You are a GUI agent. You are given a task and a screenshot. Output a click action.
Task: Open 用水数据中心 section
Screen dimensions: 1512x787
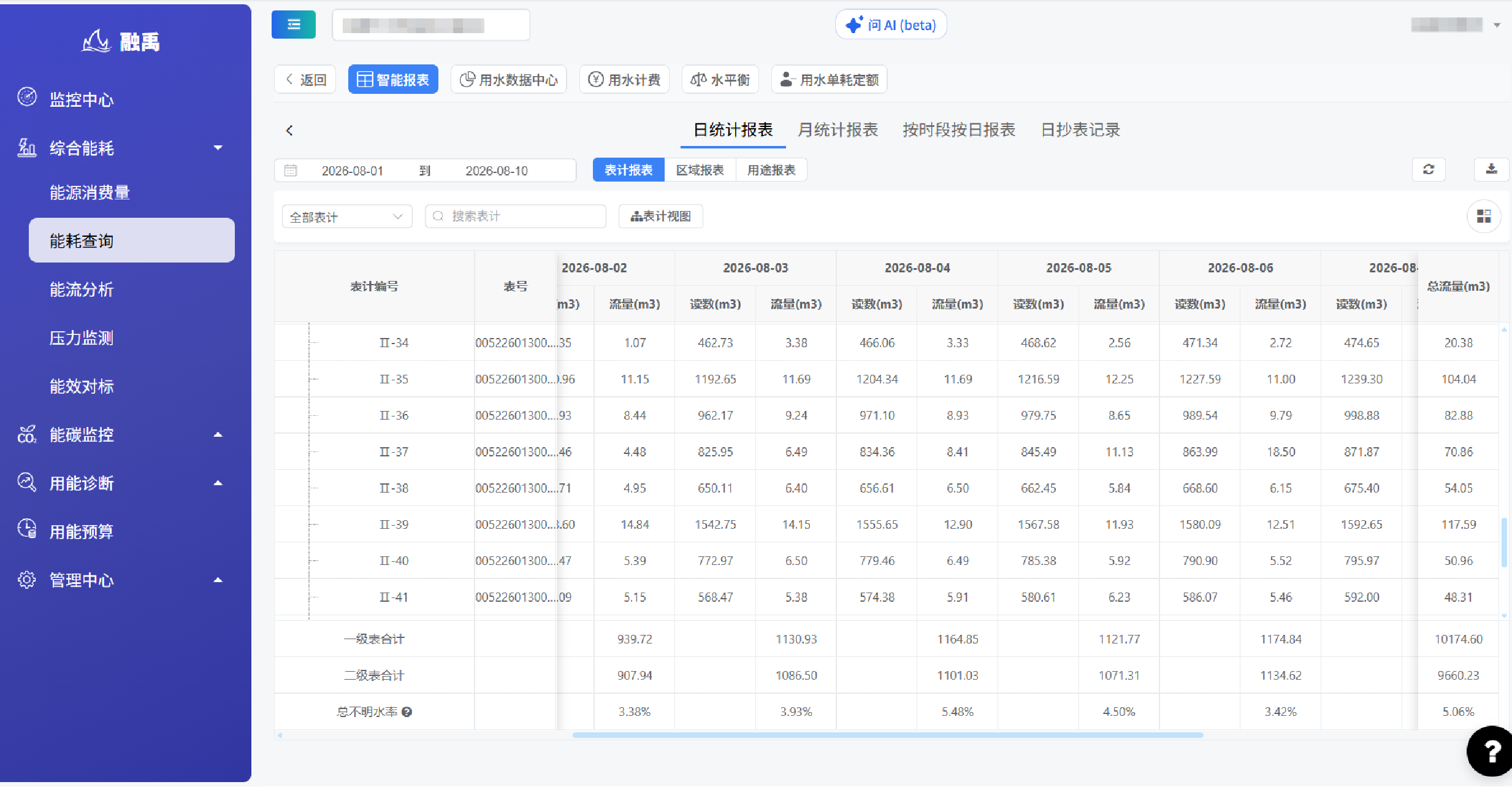[508, 80]
